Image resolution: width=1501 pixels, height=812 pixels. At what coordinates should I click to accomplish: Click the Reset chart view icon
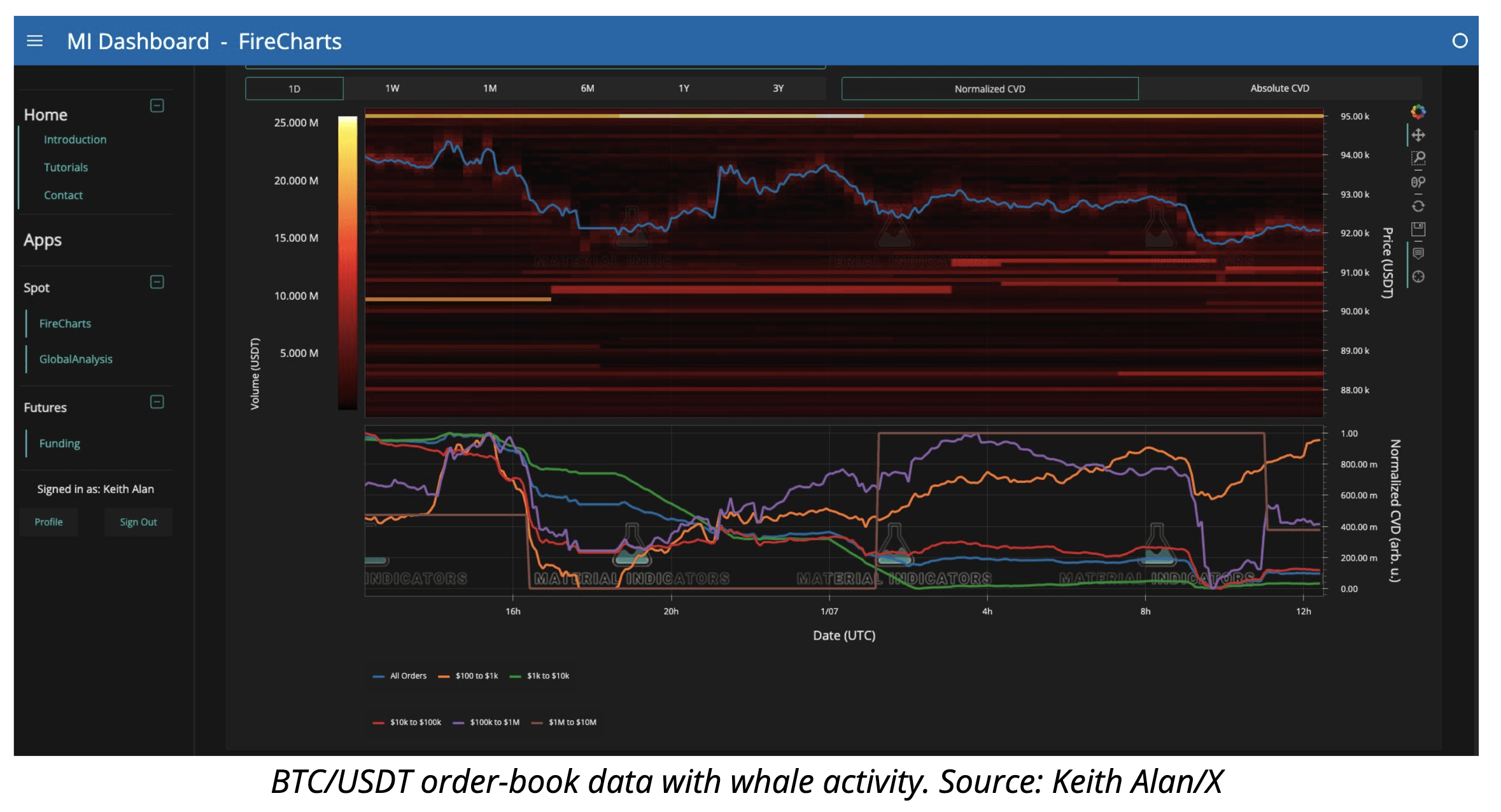point(1418,206)
